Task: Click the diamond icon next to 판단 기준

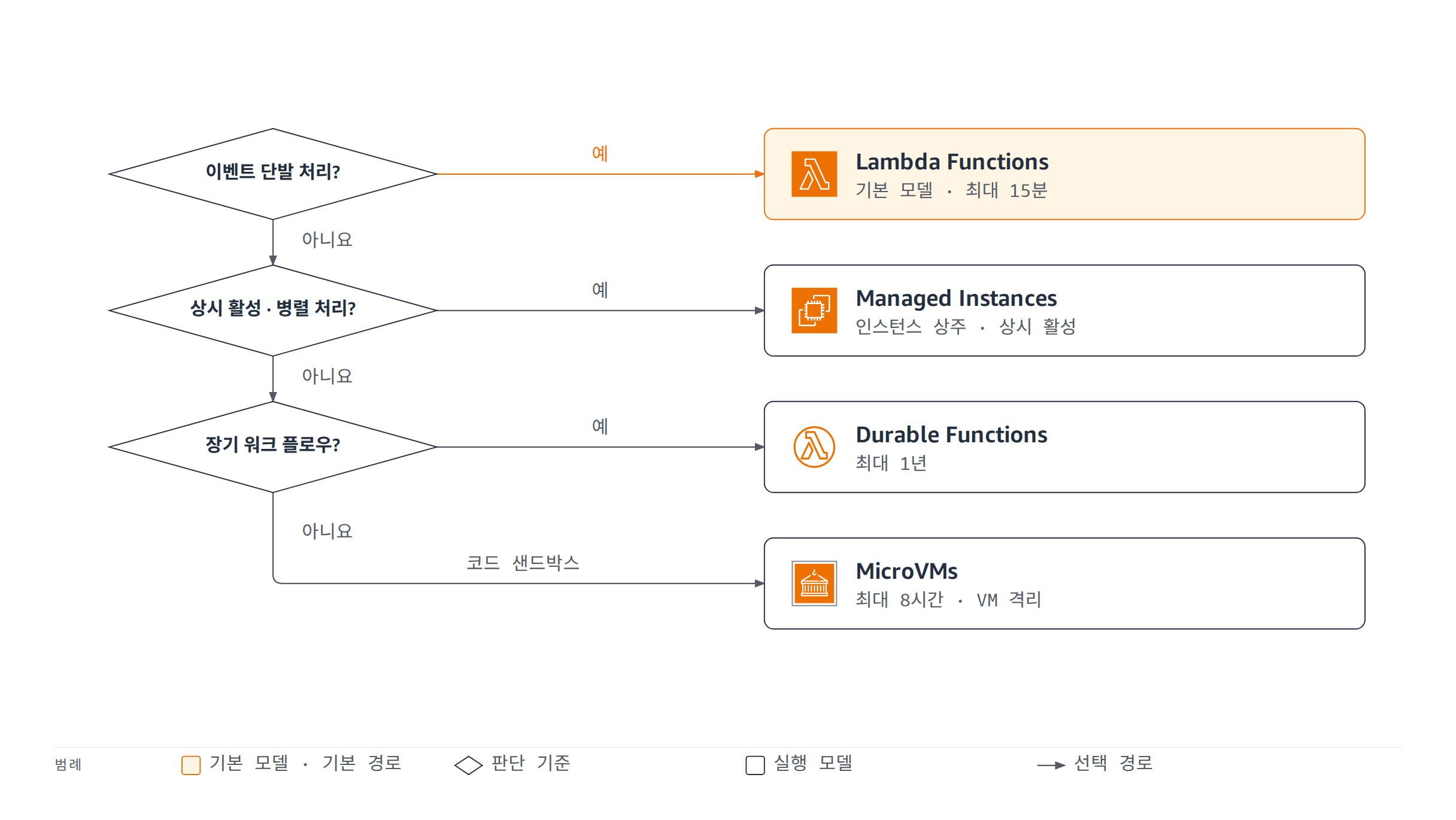Action: point(468,765)
